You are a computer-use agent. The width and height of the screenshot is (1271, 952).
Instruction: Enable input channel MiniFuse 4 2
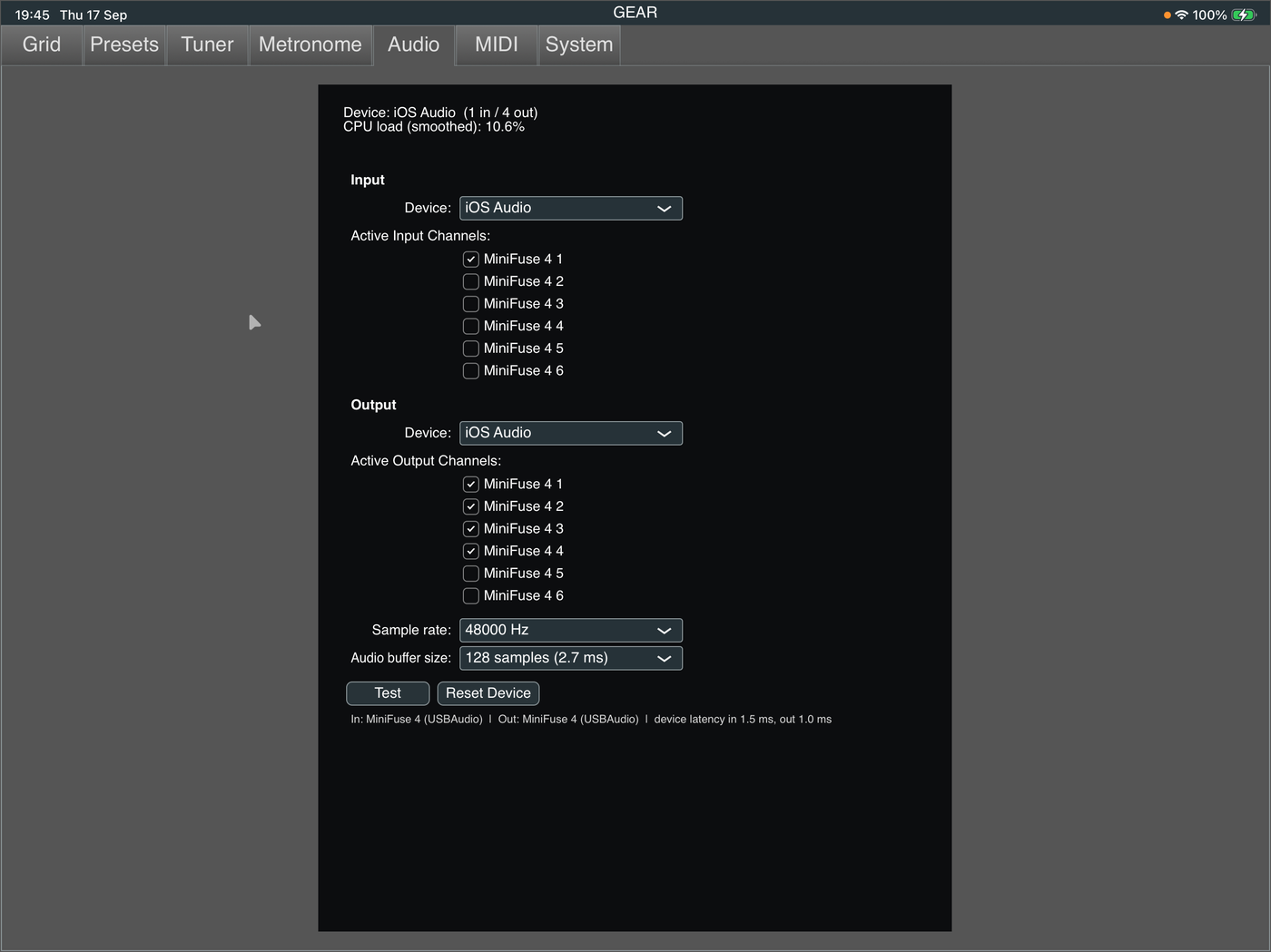[x=471, y=281]
